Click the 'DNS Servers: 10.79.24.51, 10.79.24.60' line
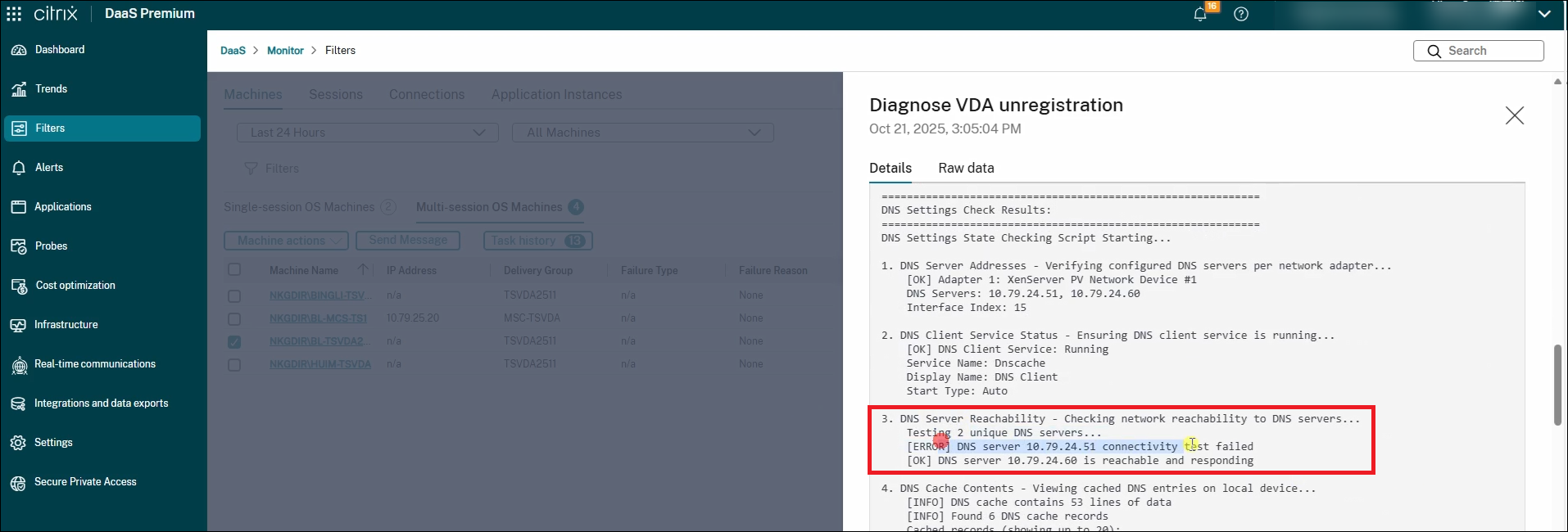Screen dimensions: 1568x532 [x=1023, y=294]
